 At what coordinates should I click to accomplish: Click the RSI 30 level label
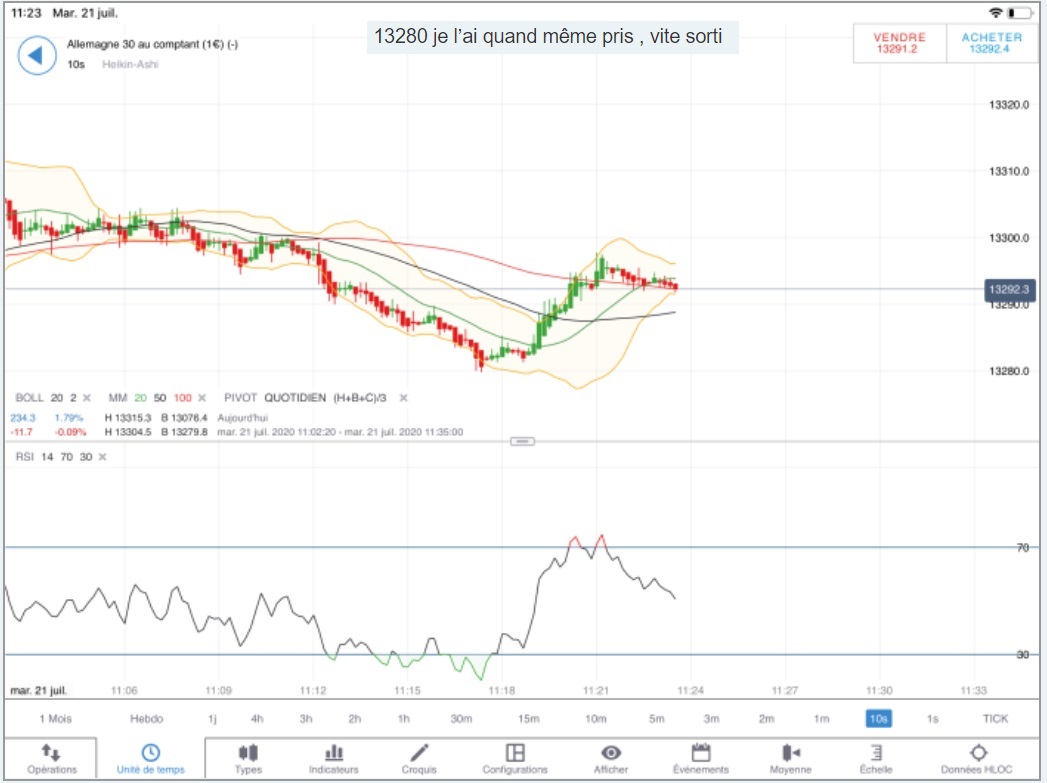(1022, 655)
